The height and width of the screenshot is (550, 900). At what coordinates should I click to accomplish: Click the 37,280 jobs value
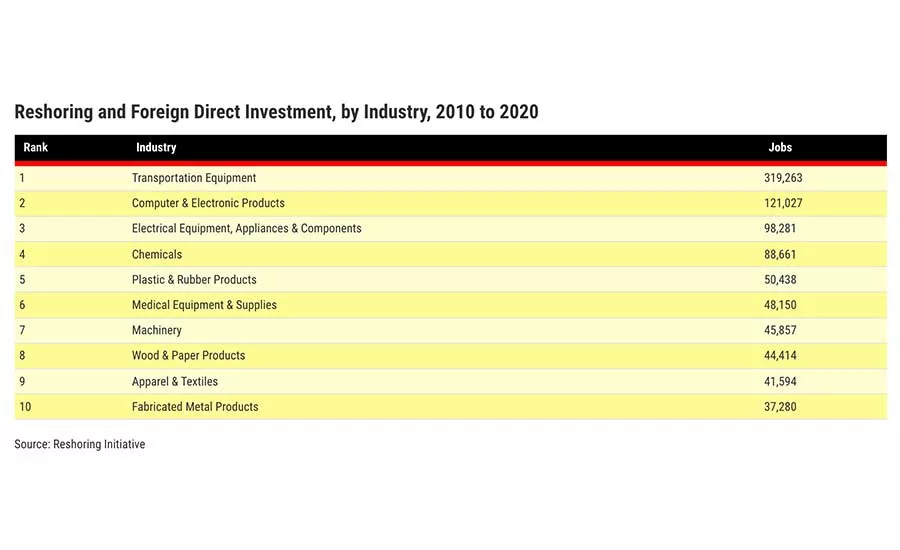pyautogui.click(x=780, y=406)
